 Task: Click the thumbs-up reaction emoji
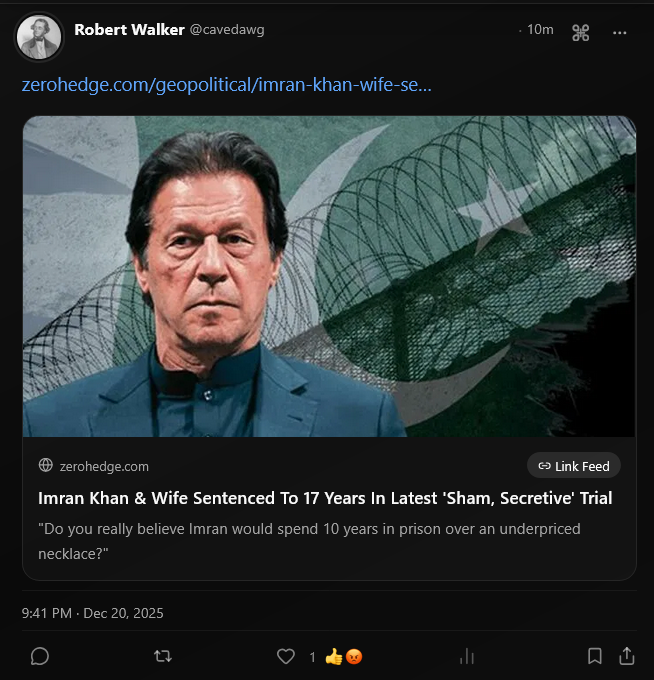334,657
